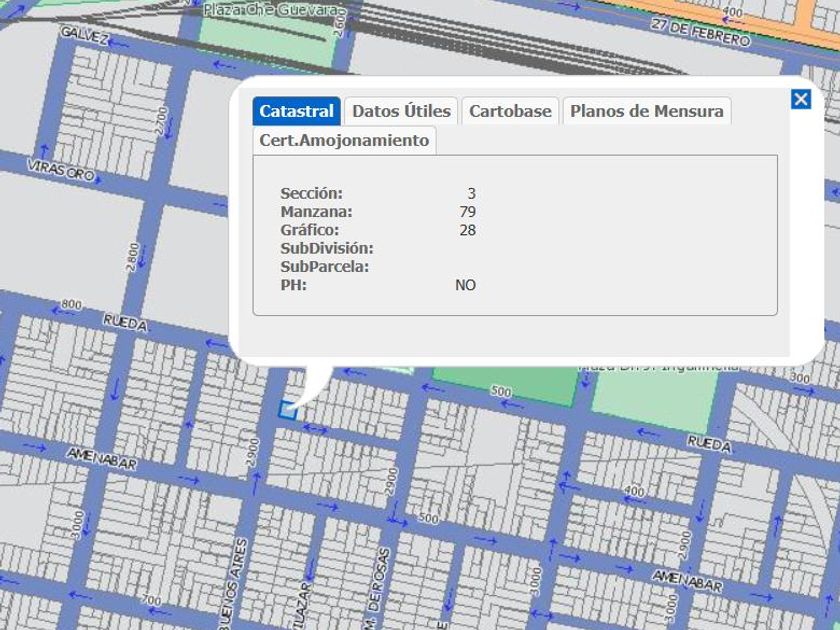Select the Catastral tab
840x630 pixels.
(x=296, y=111)
